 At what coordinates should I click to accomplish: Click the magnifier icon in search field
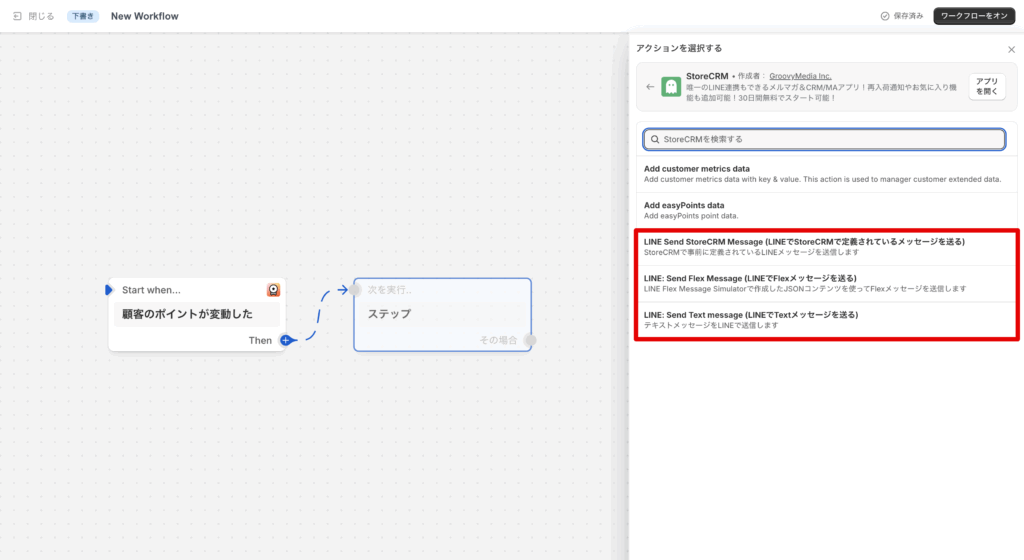(x=654, y=139)
